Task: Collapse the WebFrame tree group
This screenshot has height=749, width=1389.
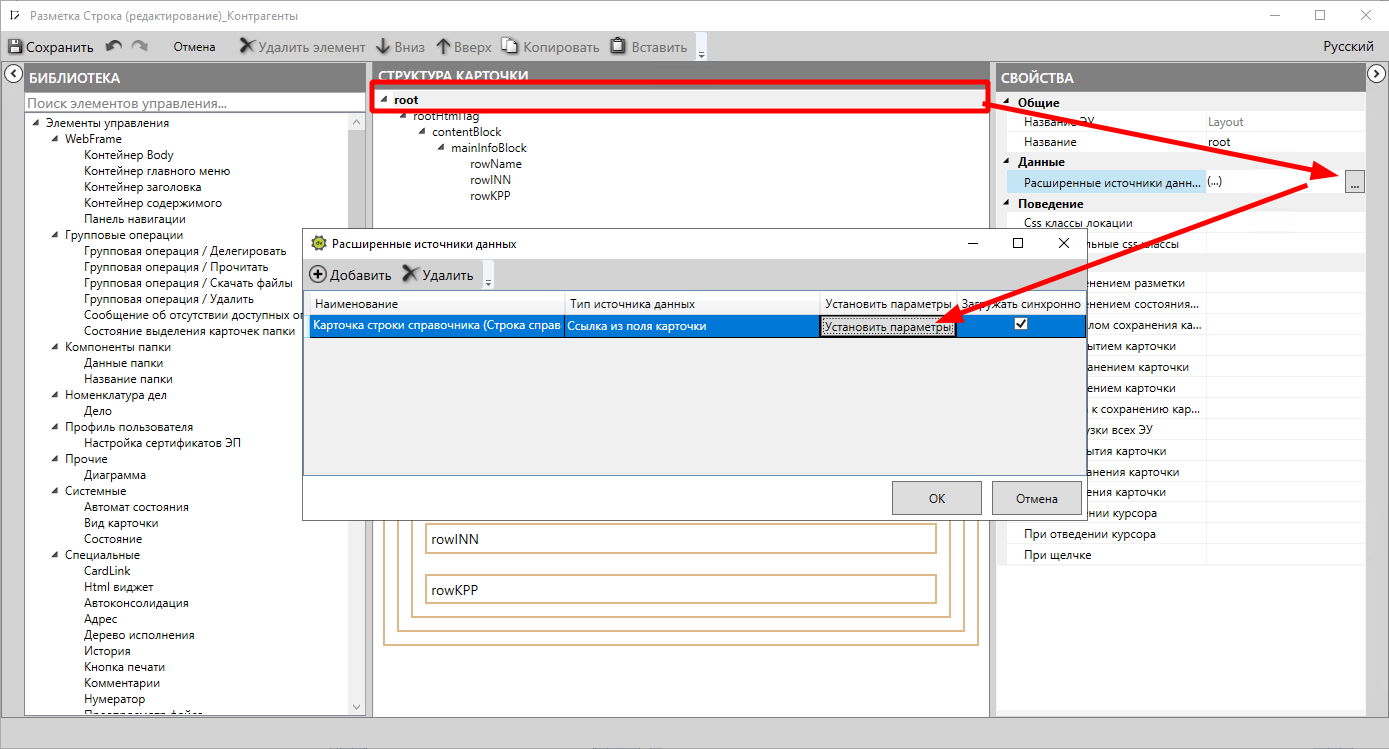Action: point(55,139)
